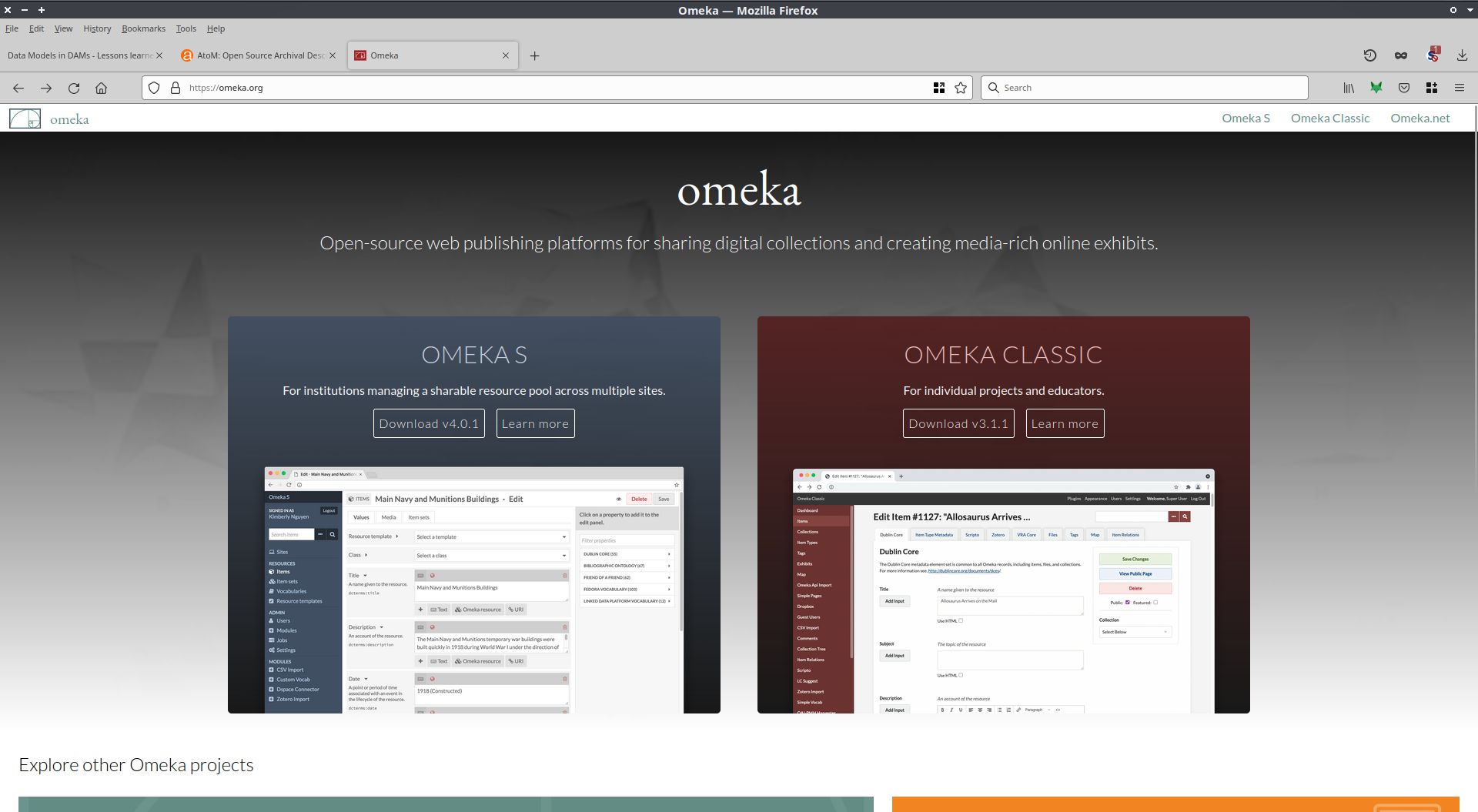This screenshot has width=1478, height=812.
Task: Open the hamburger application menu
Action: (1459, 88)
